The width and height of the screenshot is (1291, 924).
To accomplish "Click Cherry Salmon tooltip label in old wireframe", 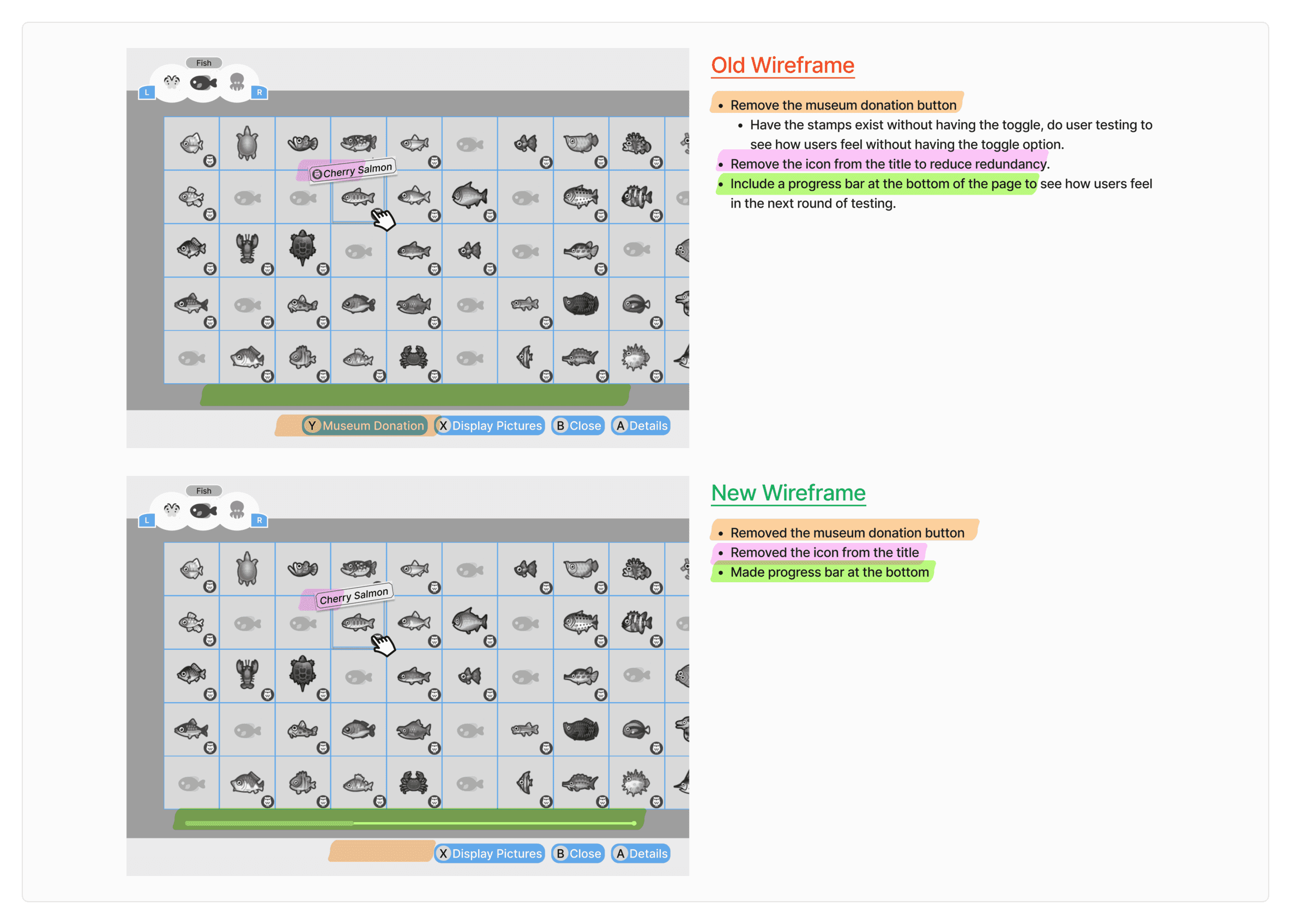I will tap(353, 170).
